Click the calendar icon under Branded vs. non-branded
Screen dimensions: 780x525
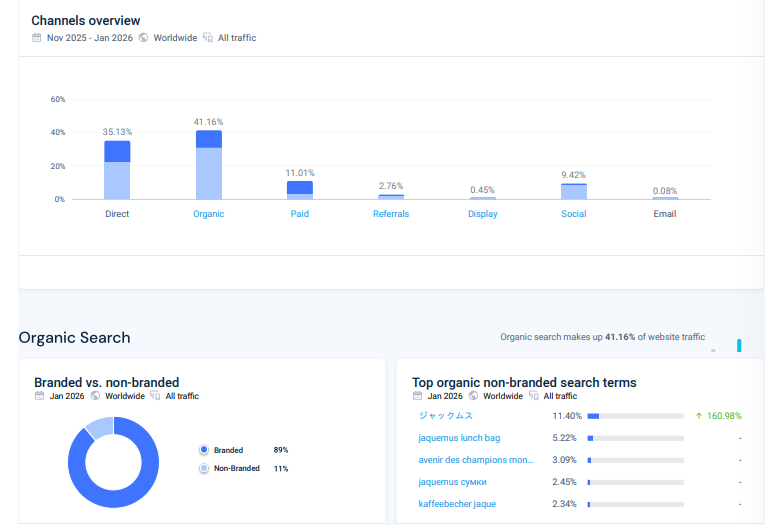[x=40, y=396]
